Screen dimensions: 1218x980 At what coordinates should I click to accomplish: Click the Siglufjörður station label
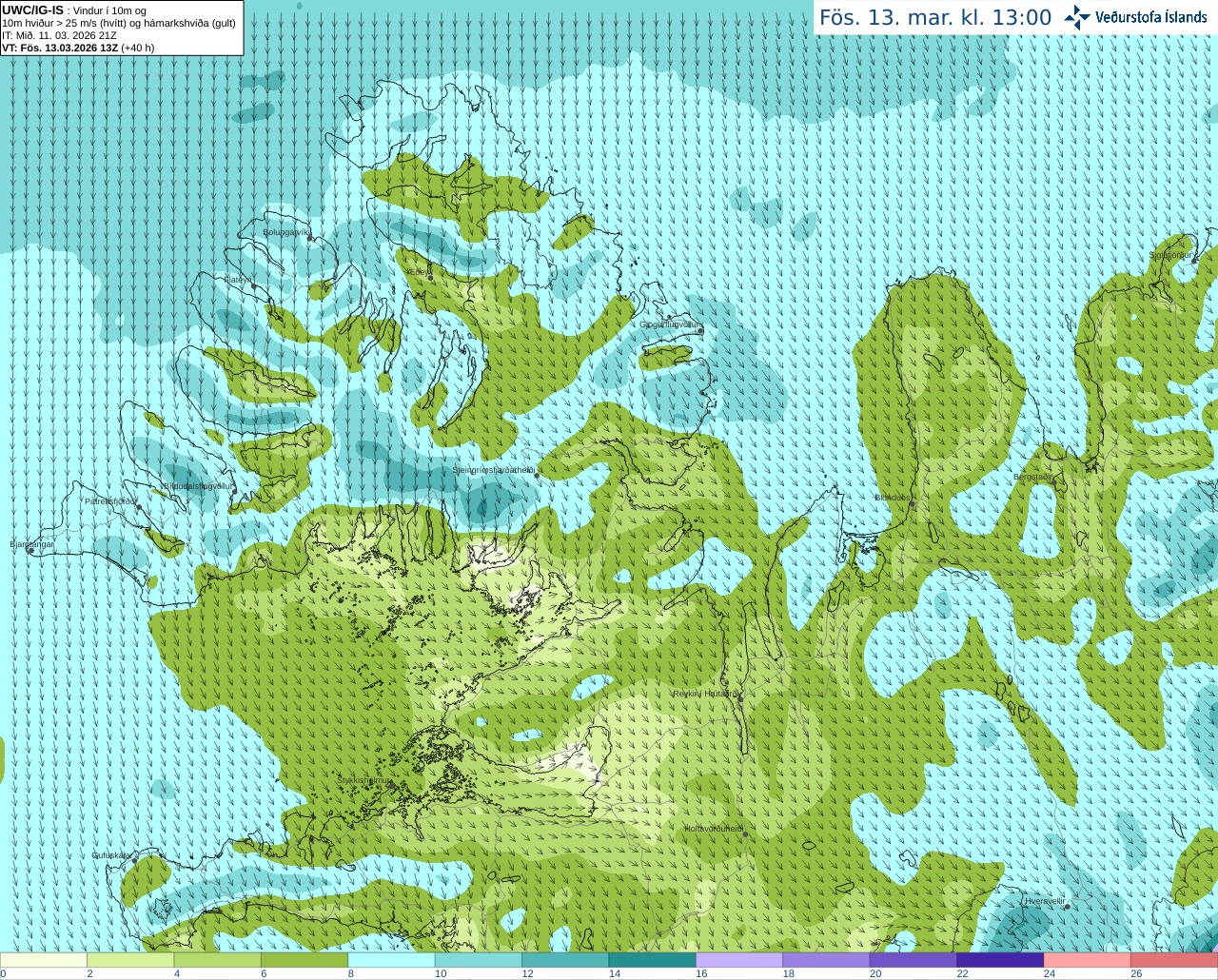(x=1169, y=255)
